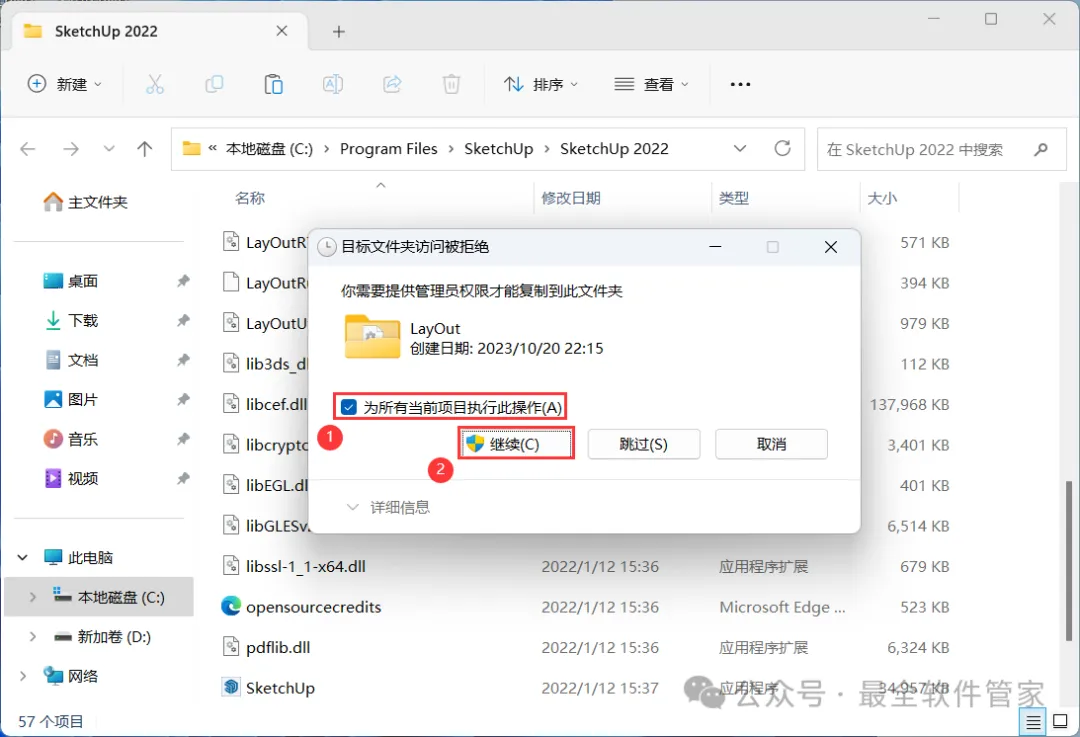Click the pdflib.dll file icon
The width and height of the screenshot is (1080, 737).
coord(231,647)
